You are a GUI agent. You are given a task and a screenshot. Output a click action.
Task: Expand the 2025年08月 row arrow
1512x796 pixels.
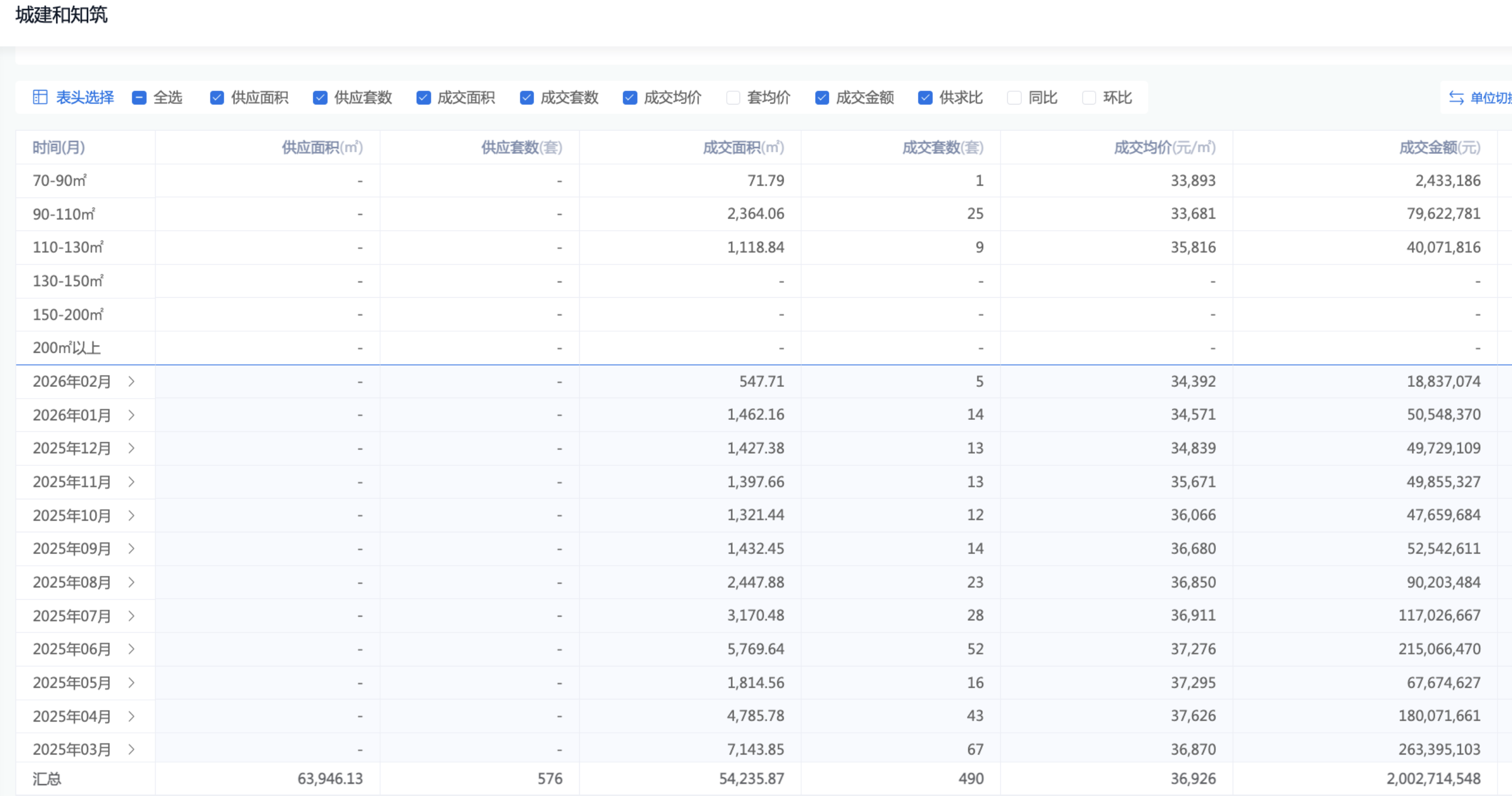pos(132,583)
